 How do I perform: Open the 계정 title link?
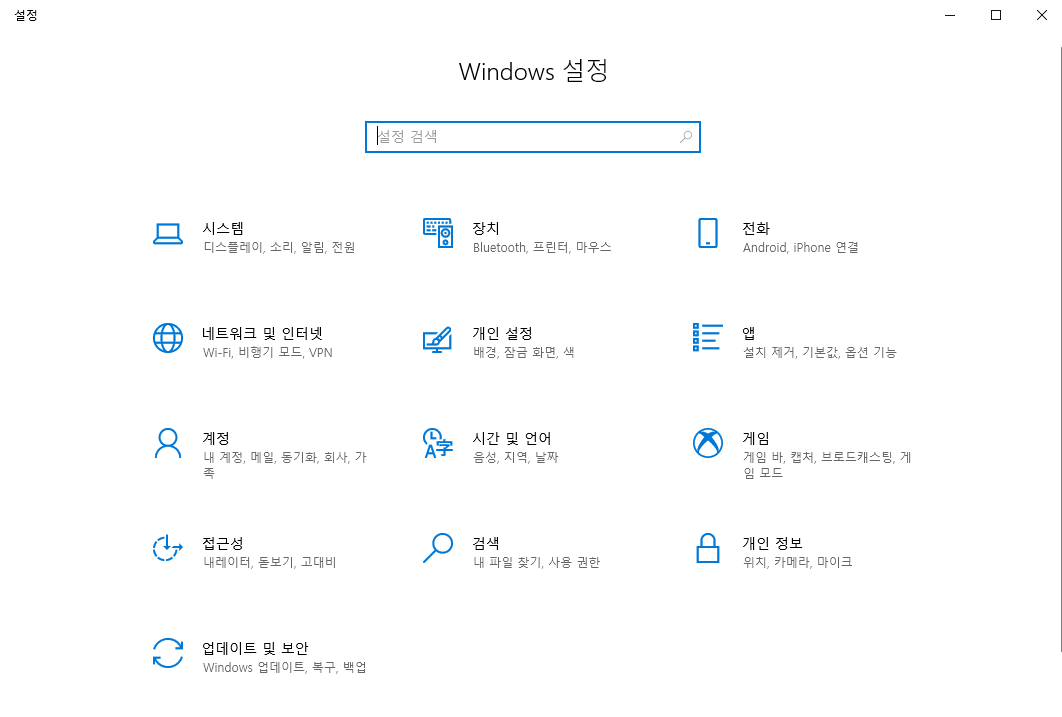tap(215, 438)
